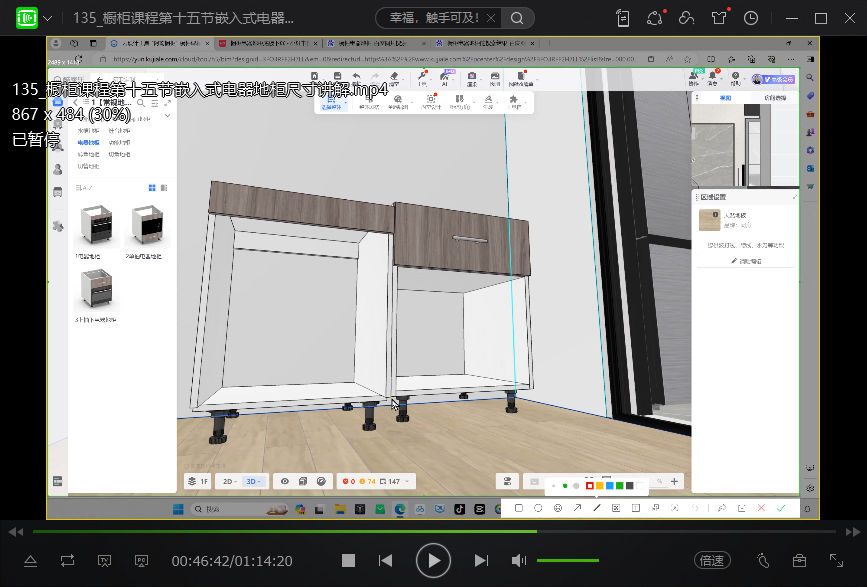This screenshot has width=867, height=587.
Task: Skip to the previous video
Action: tap(386, 561)
